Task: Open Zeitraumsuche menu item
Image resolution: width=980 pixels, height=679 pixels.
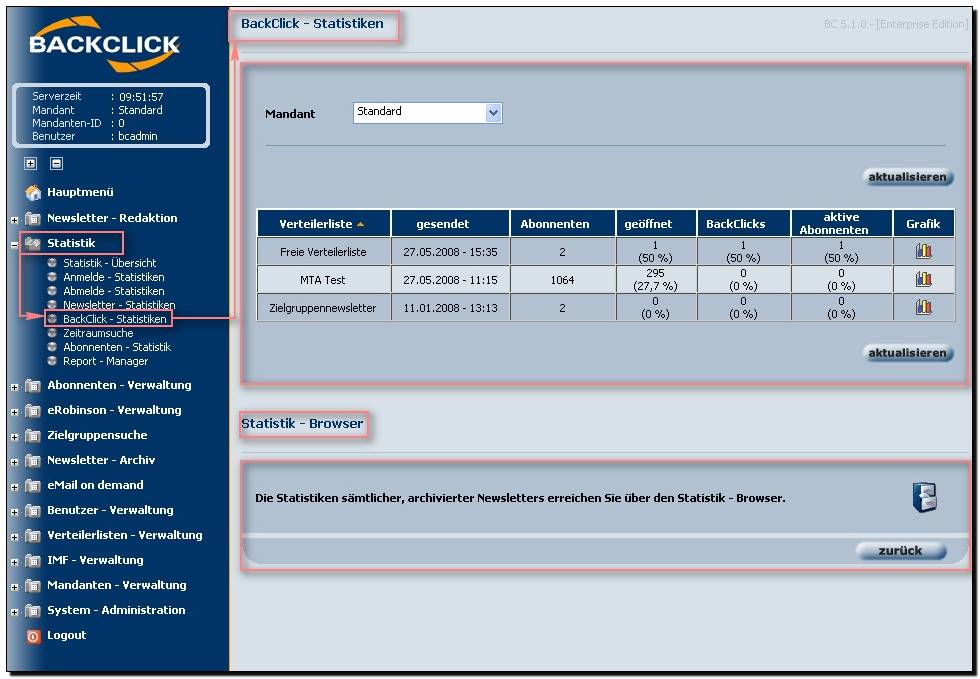Action: coord(98,333)
